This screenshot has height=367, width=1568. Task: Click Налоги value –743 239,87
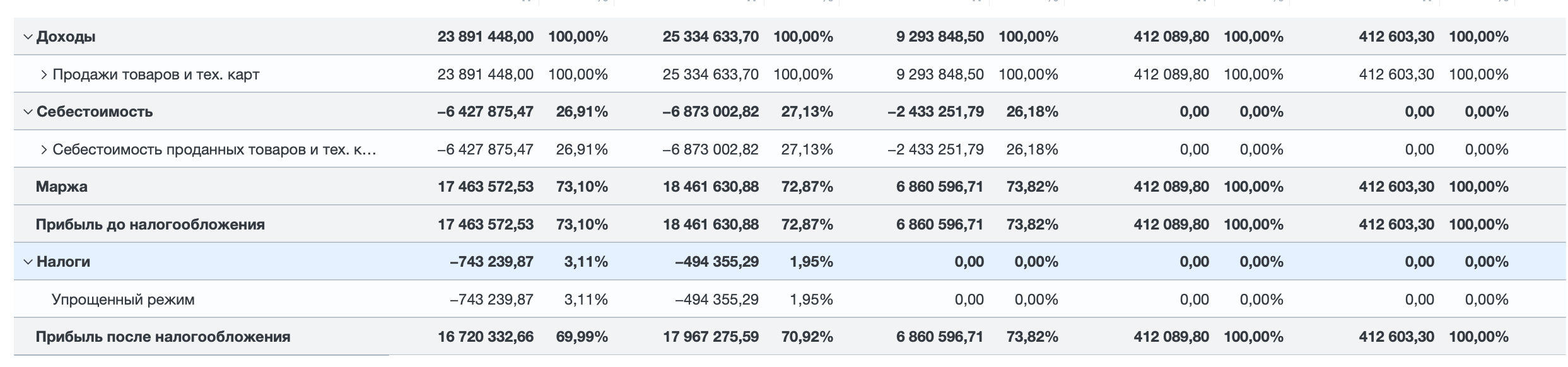[x=492, y=262]
